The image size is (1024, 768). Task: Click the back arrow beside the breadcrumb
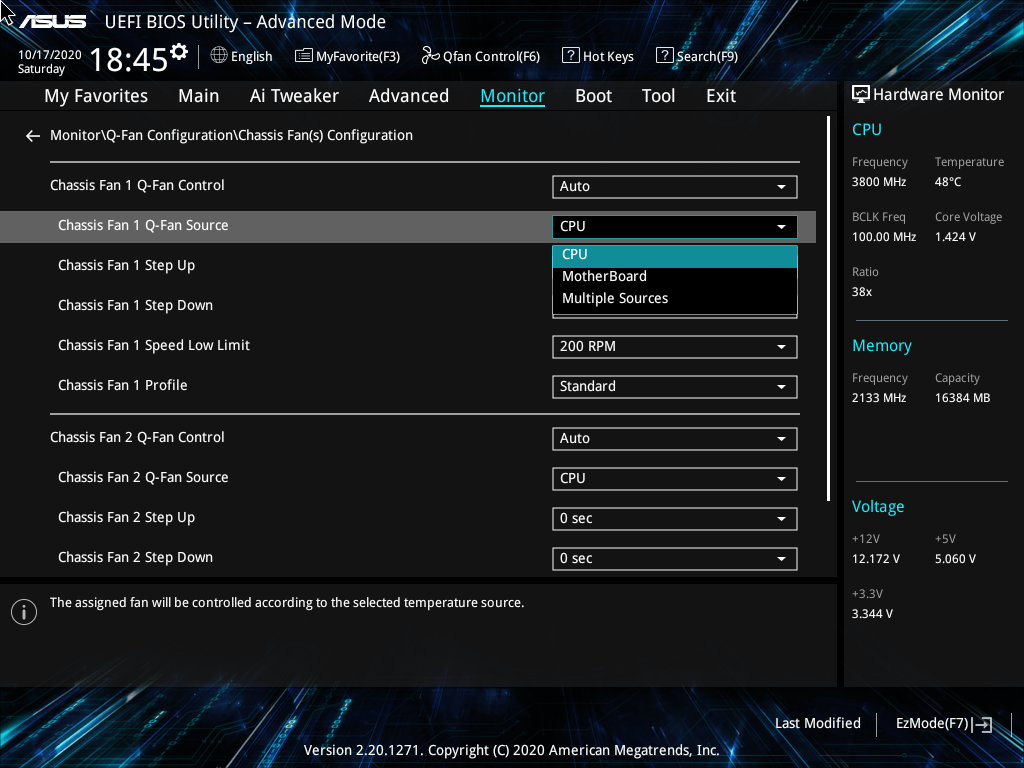click(33, 136)
